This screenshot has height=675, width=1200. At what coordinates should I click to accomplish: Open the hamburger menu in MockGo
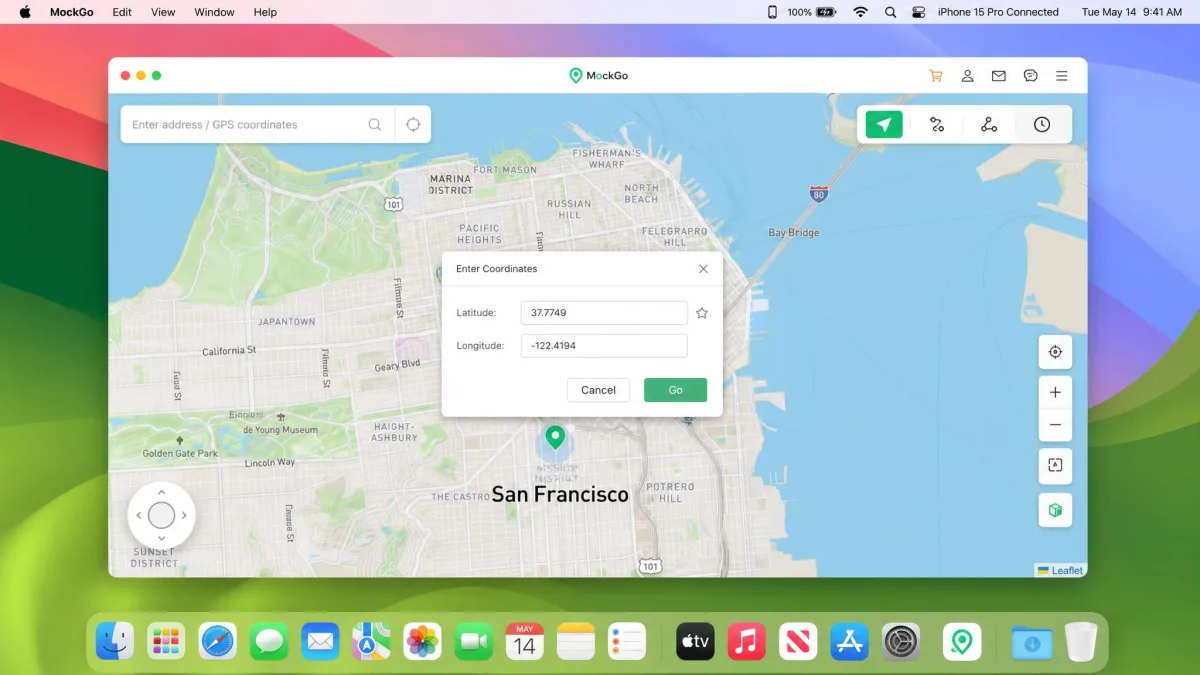[1062, 76]
